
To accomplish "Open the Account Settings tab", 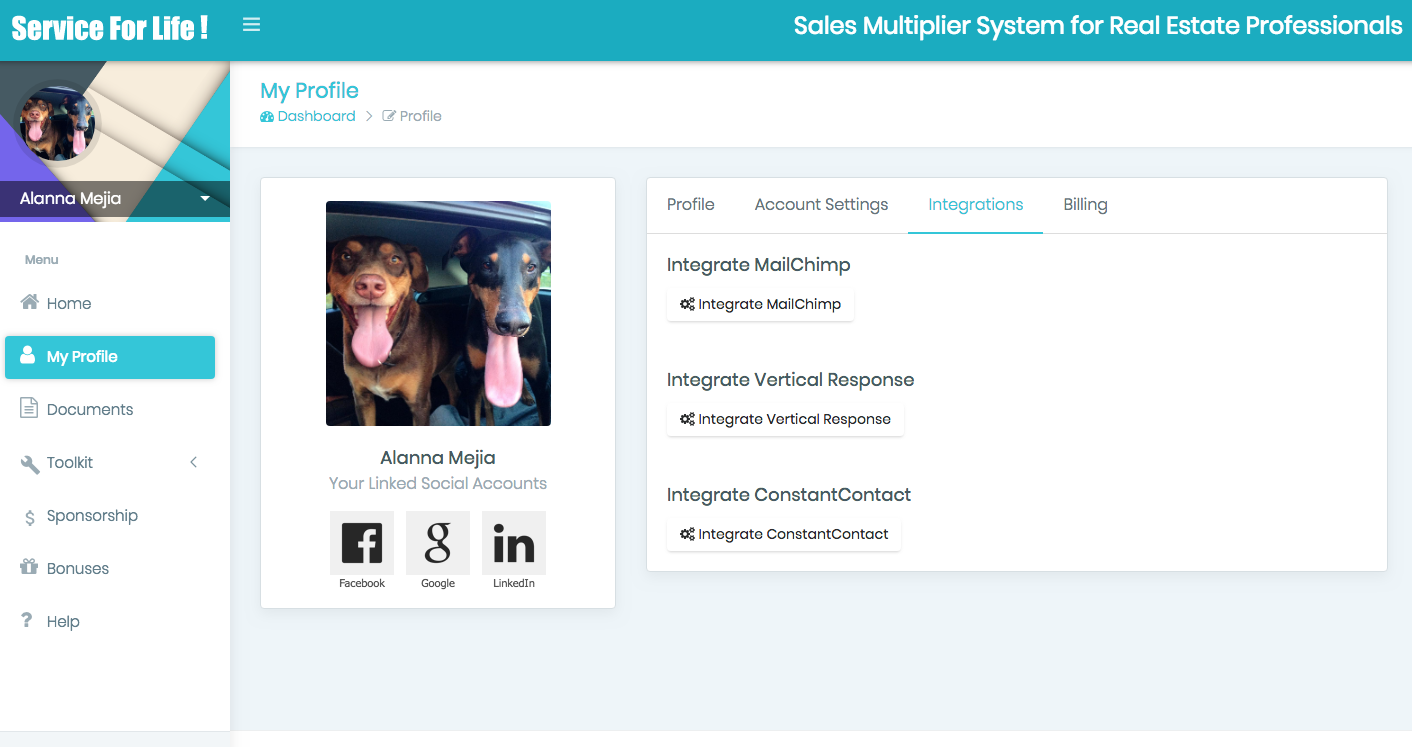I will (821, 204).
